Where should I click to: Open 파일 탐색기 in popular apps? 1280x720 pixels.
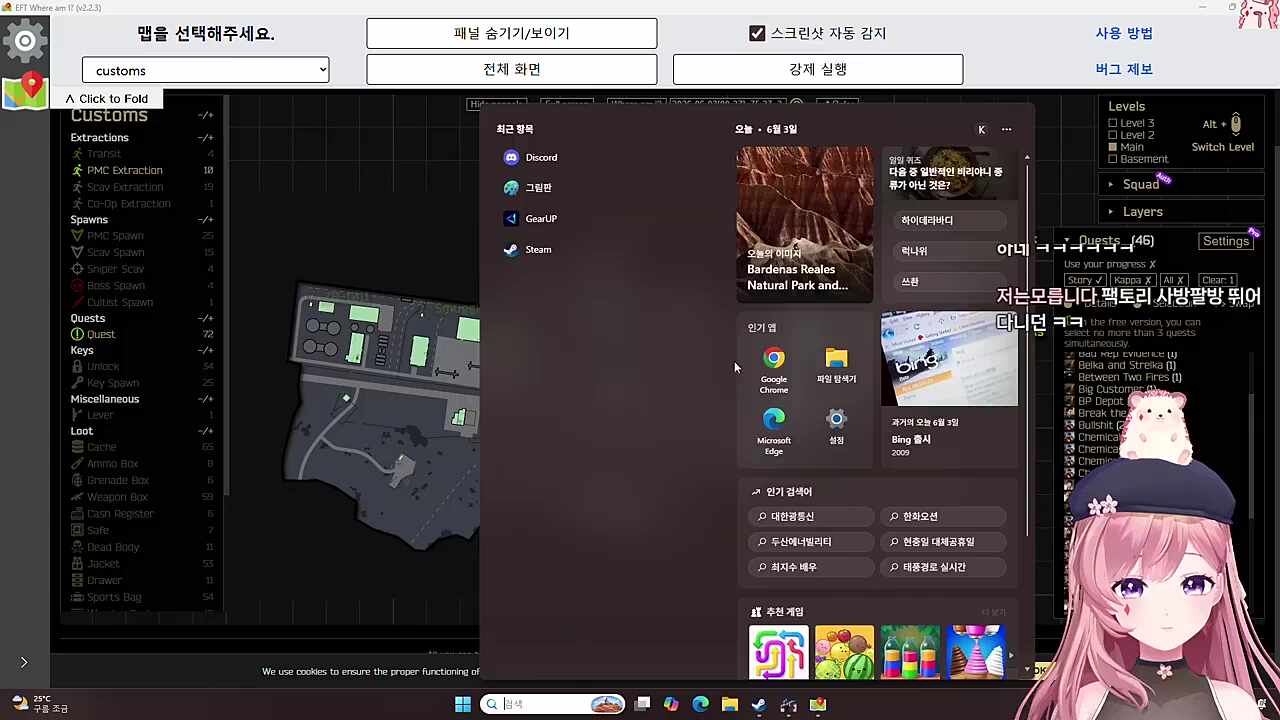point(836,365)
